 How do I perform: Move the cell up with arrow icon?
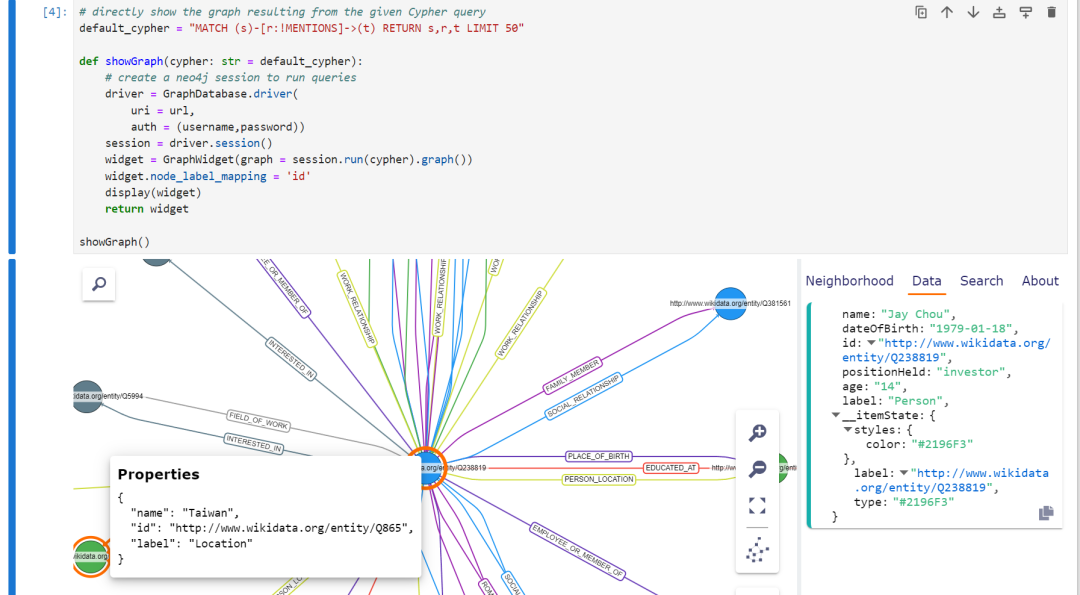coord(947,12)
